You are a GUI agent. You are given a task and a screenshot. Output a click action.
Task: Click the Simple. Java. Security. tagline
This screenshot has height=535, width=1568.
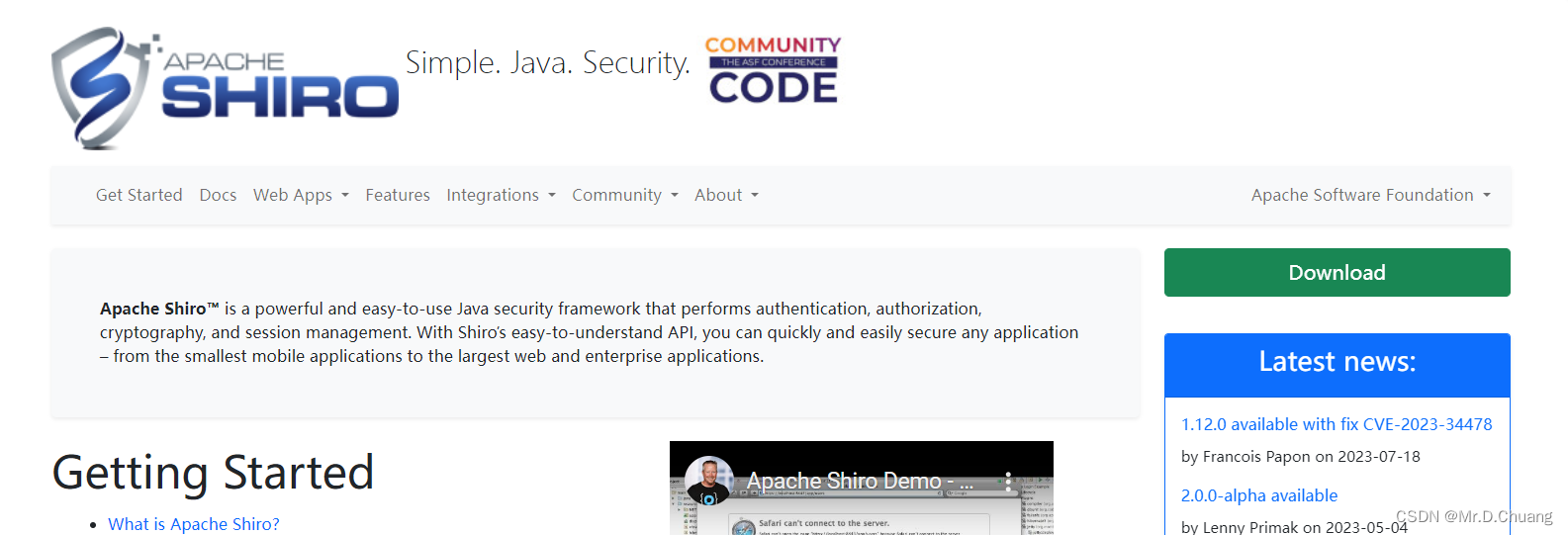coord(548,63)
